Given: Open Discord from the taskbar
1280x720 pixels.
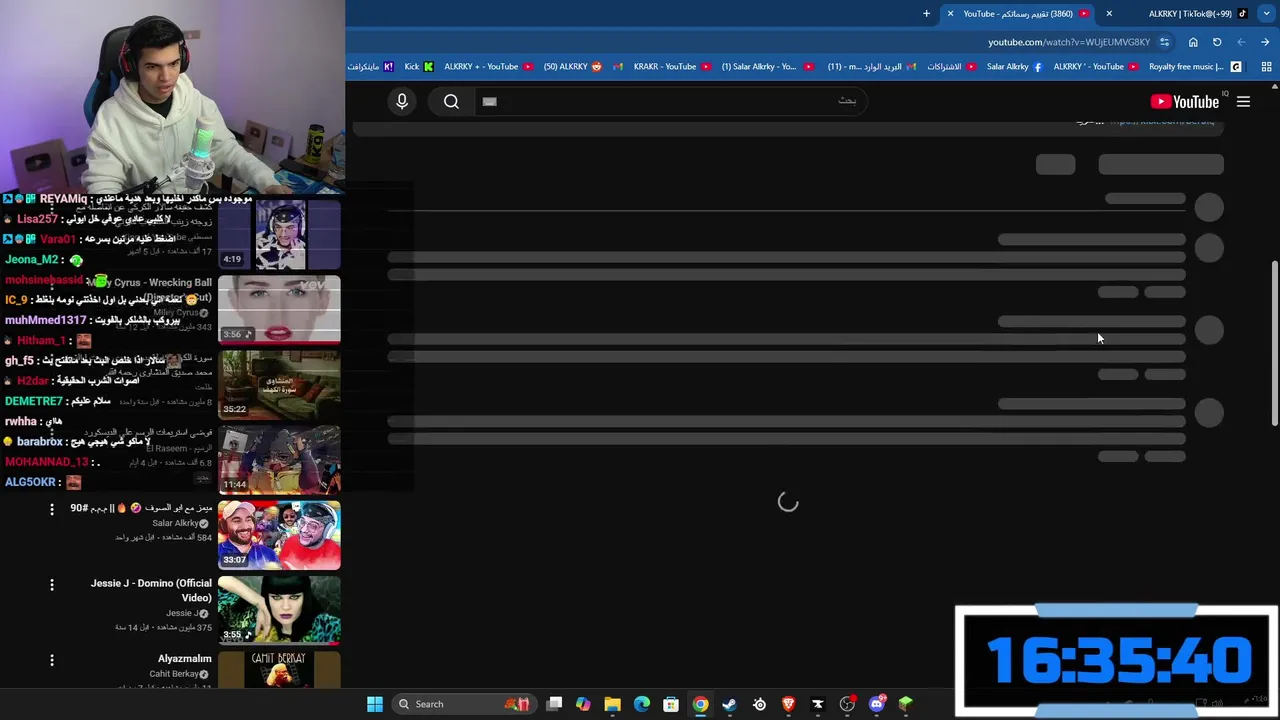Looking at the screenshot, I should pyautogui.click(x=877, y=704).
